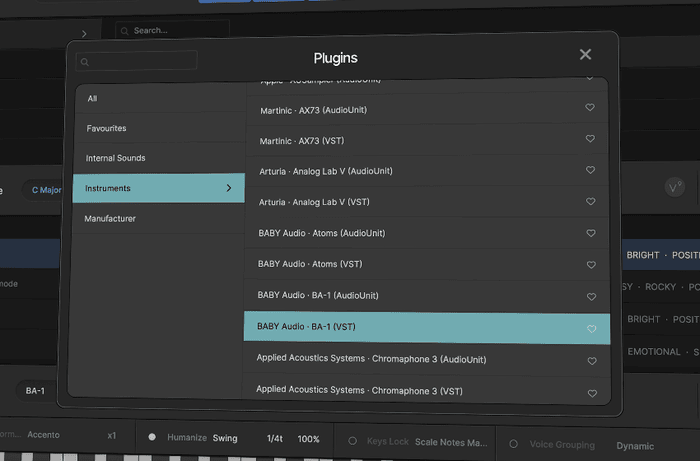
Task: Toggle the Humanize switch
Action: (x=152, y=438)
